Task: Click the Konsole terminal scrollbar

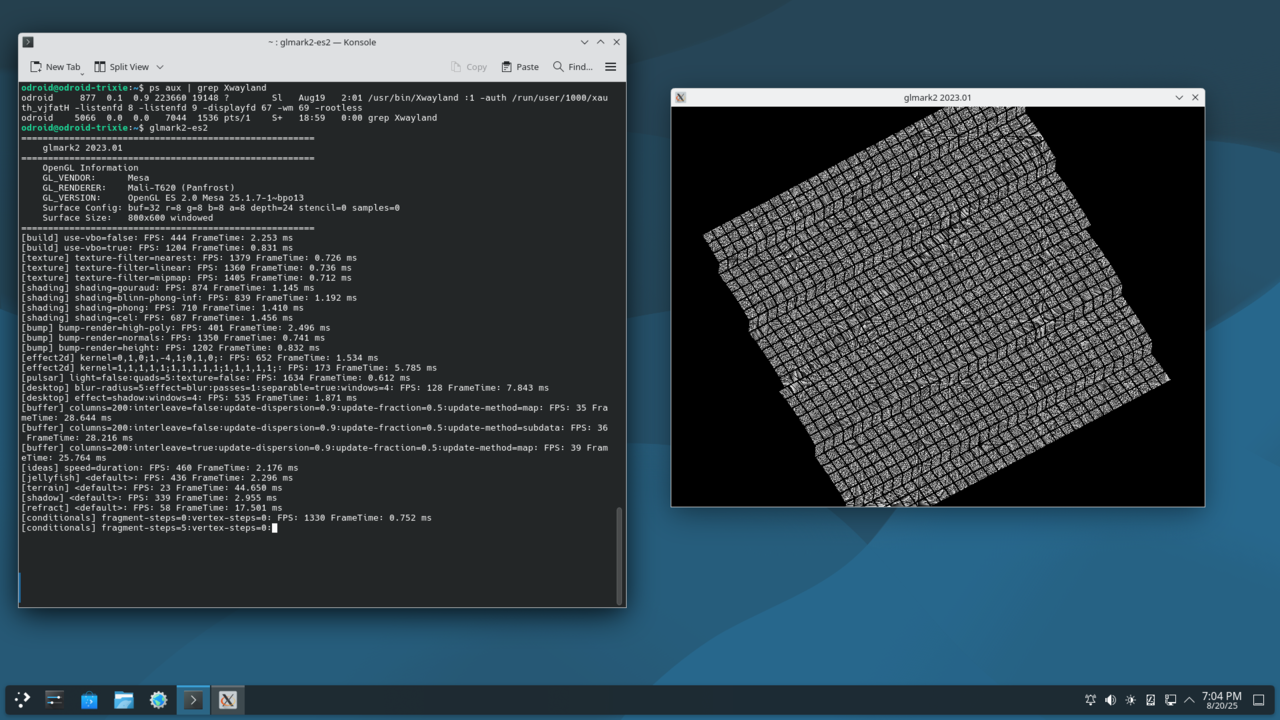Action: click(x=619, y=555)
